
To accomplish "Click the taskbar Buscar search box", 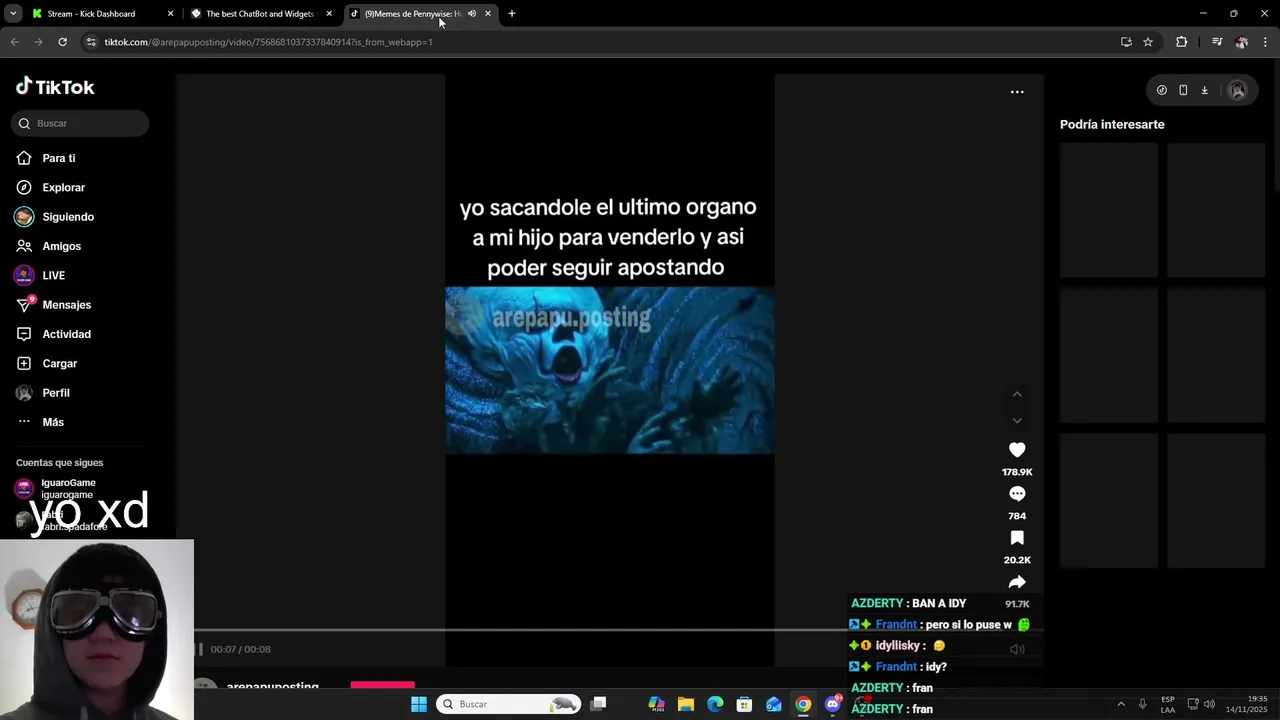I will click(510, 704).
